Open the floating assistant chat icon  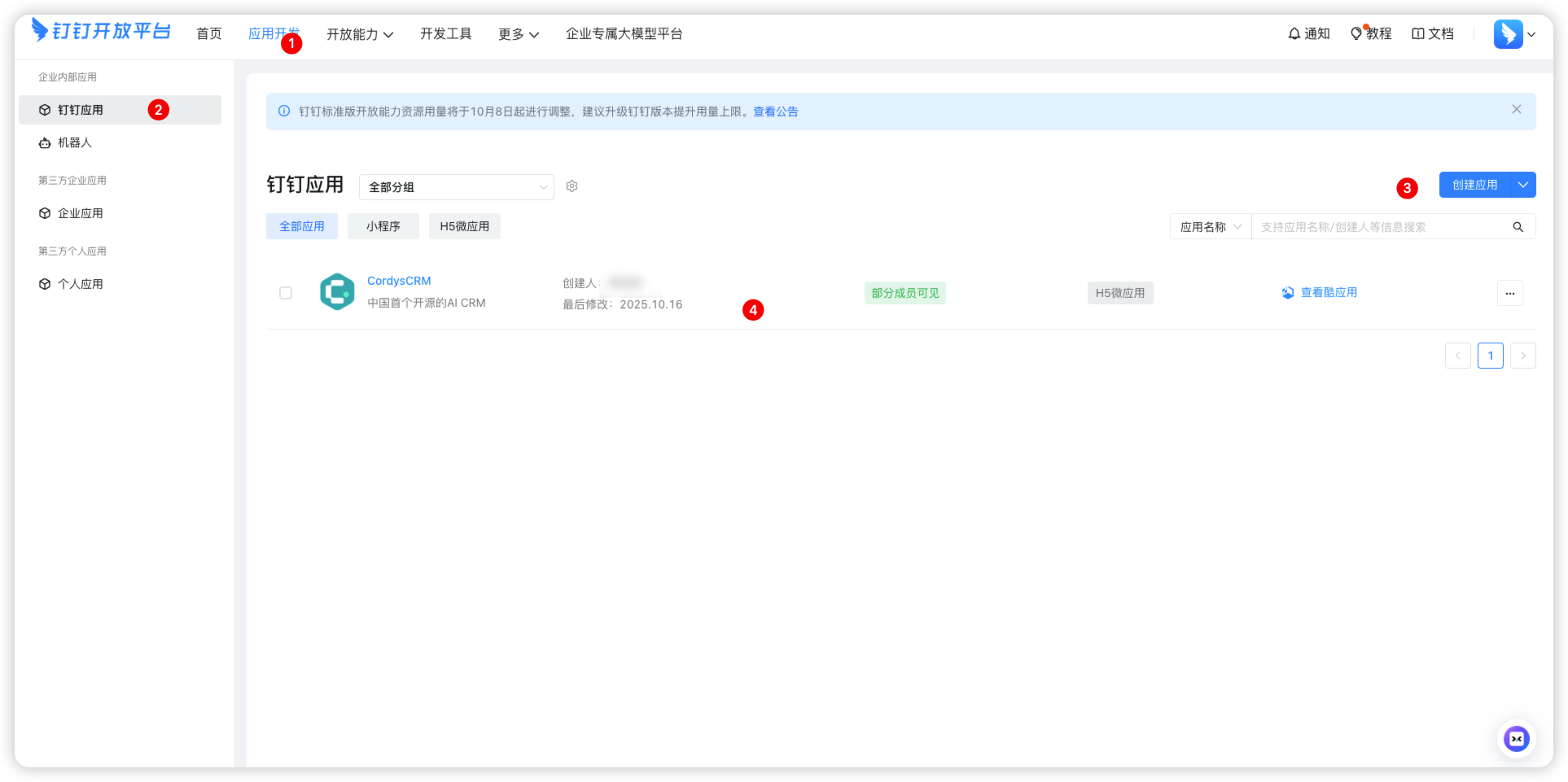(1516, 739)
